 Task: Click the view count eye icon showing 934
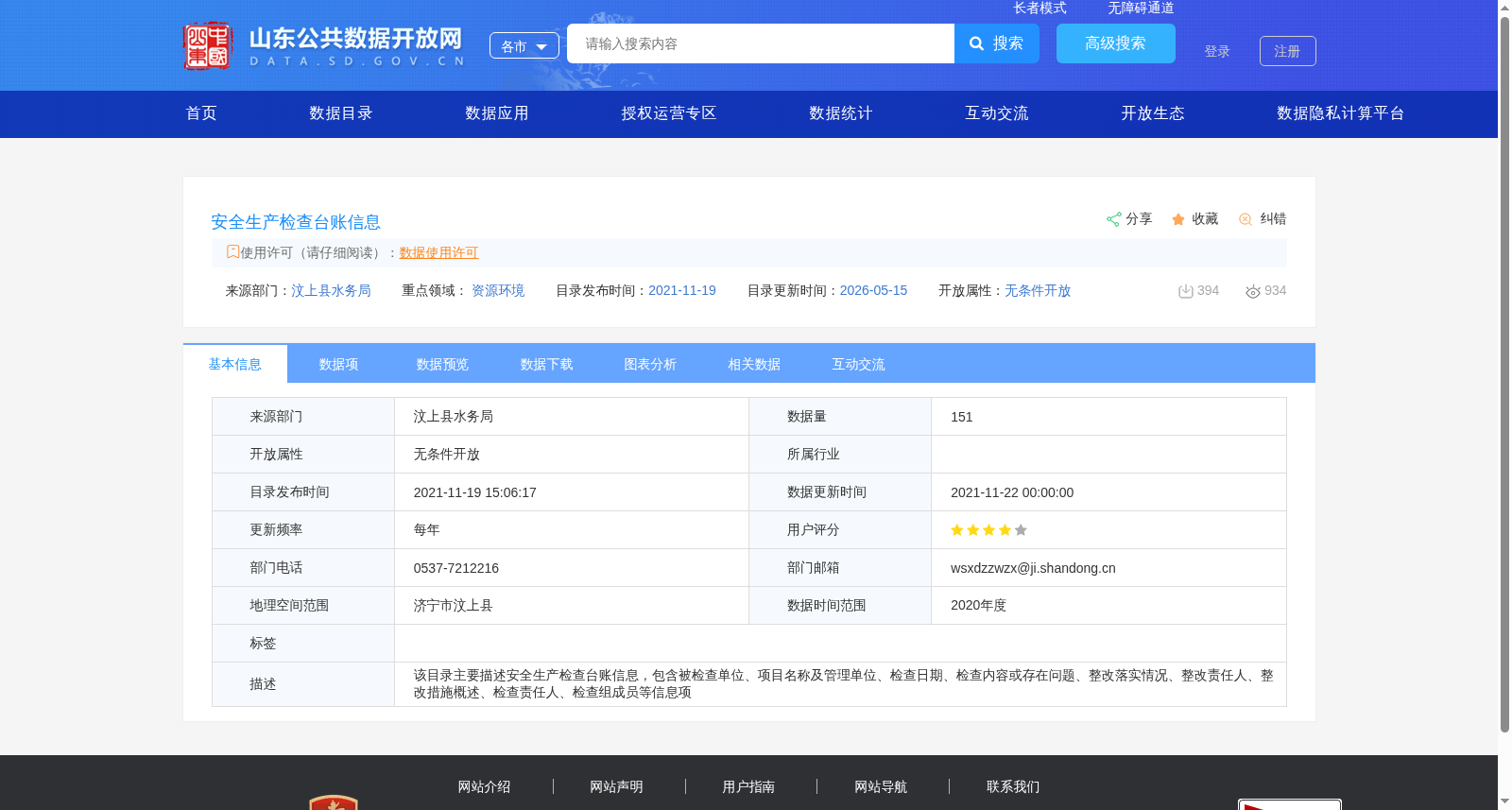tap(1253, 291)
